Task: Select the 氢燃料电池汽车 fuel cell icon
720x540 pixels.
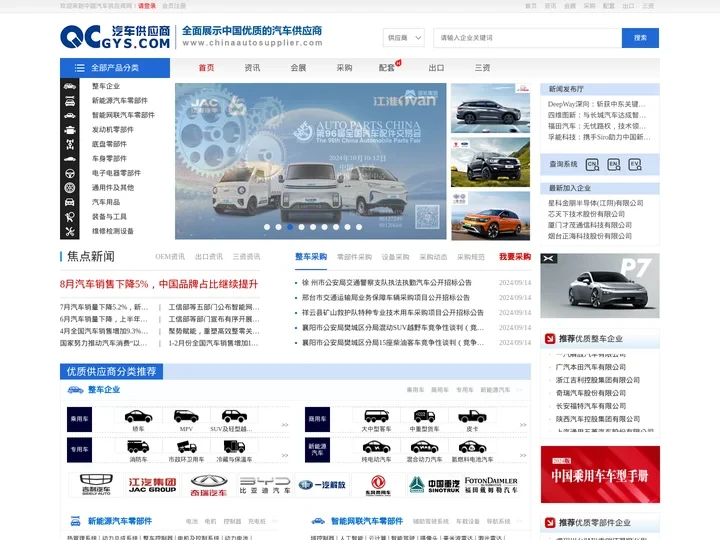Action: (x=472, y=447)
